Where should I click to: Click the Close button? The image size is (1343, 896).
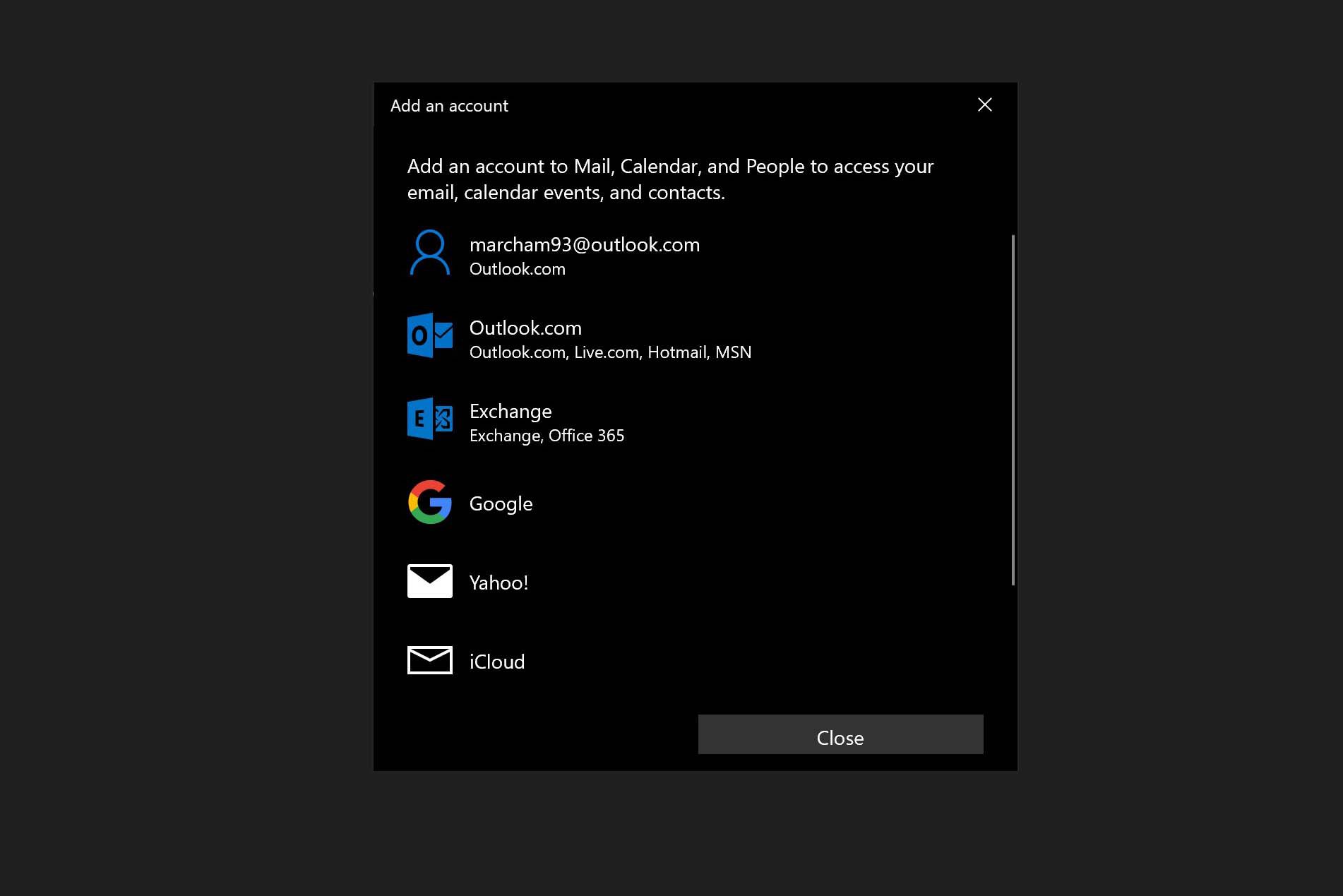[x=840, y=734]
